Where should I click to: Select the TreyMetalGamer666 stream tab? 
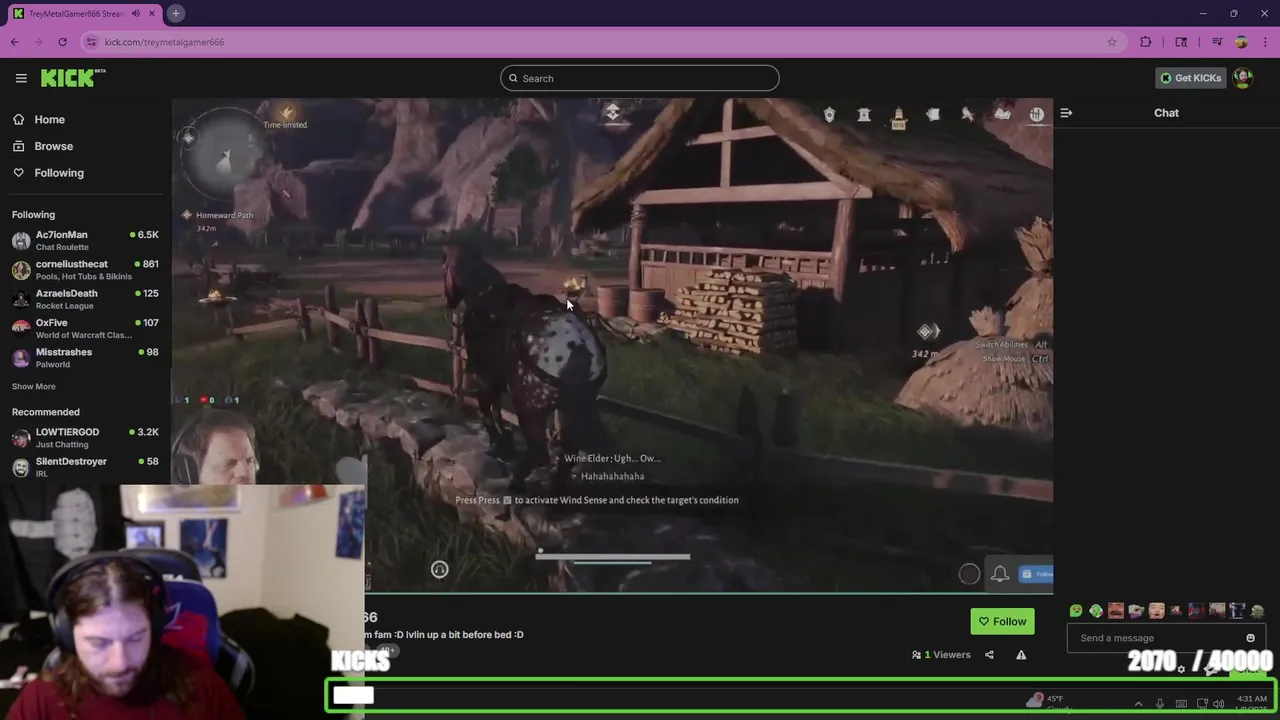84,14
